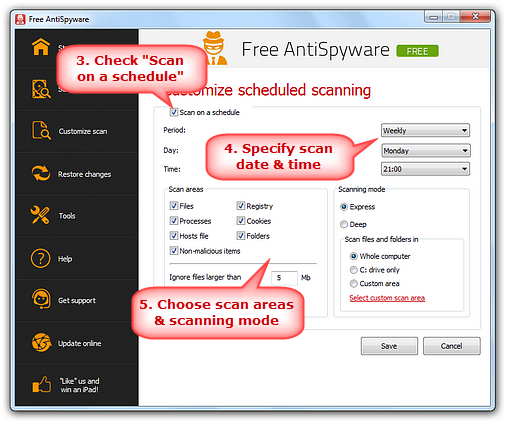Click the 'Ignore files larger than' label

pos(205,277)
